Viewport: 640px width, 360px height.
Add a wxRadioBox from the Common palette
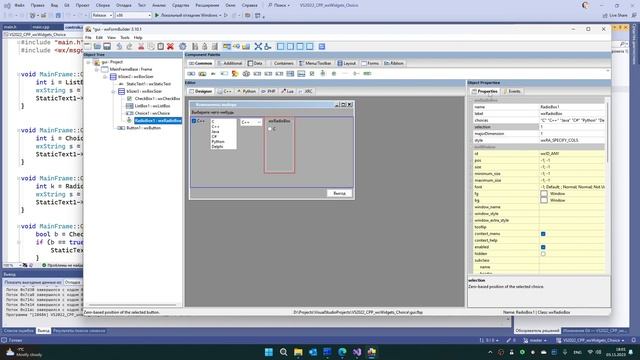[x=323, y=74]
